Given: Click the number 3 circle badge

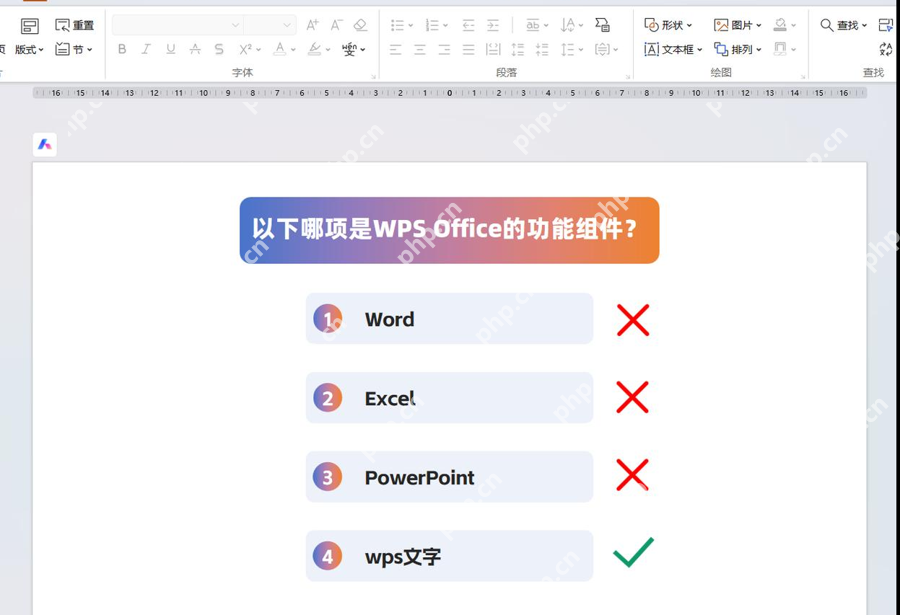Looking at the screenshot, I should pos(328,477).
